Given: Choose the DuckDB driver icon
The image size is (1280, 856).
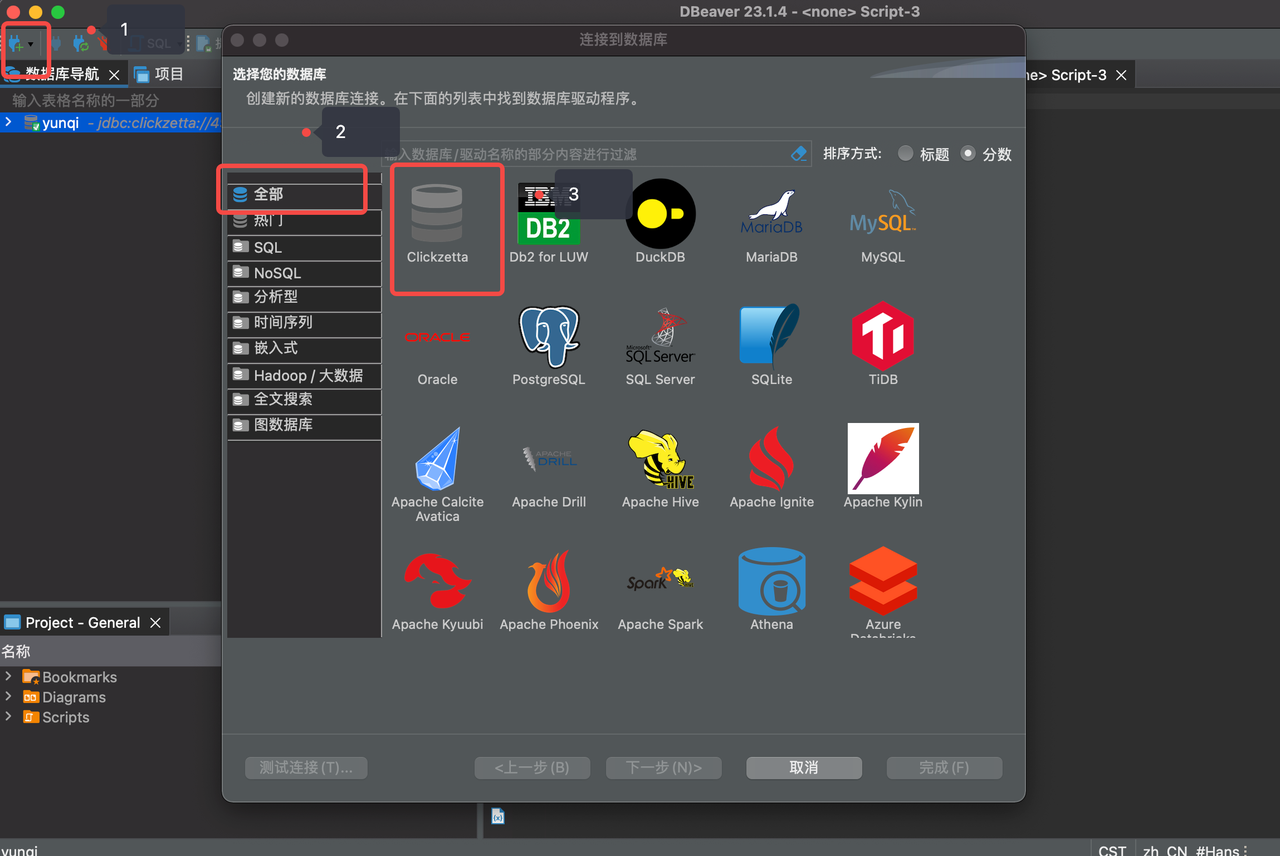Looking at the screenshot, I should [x=660, y=215].
